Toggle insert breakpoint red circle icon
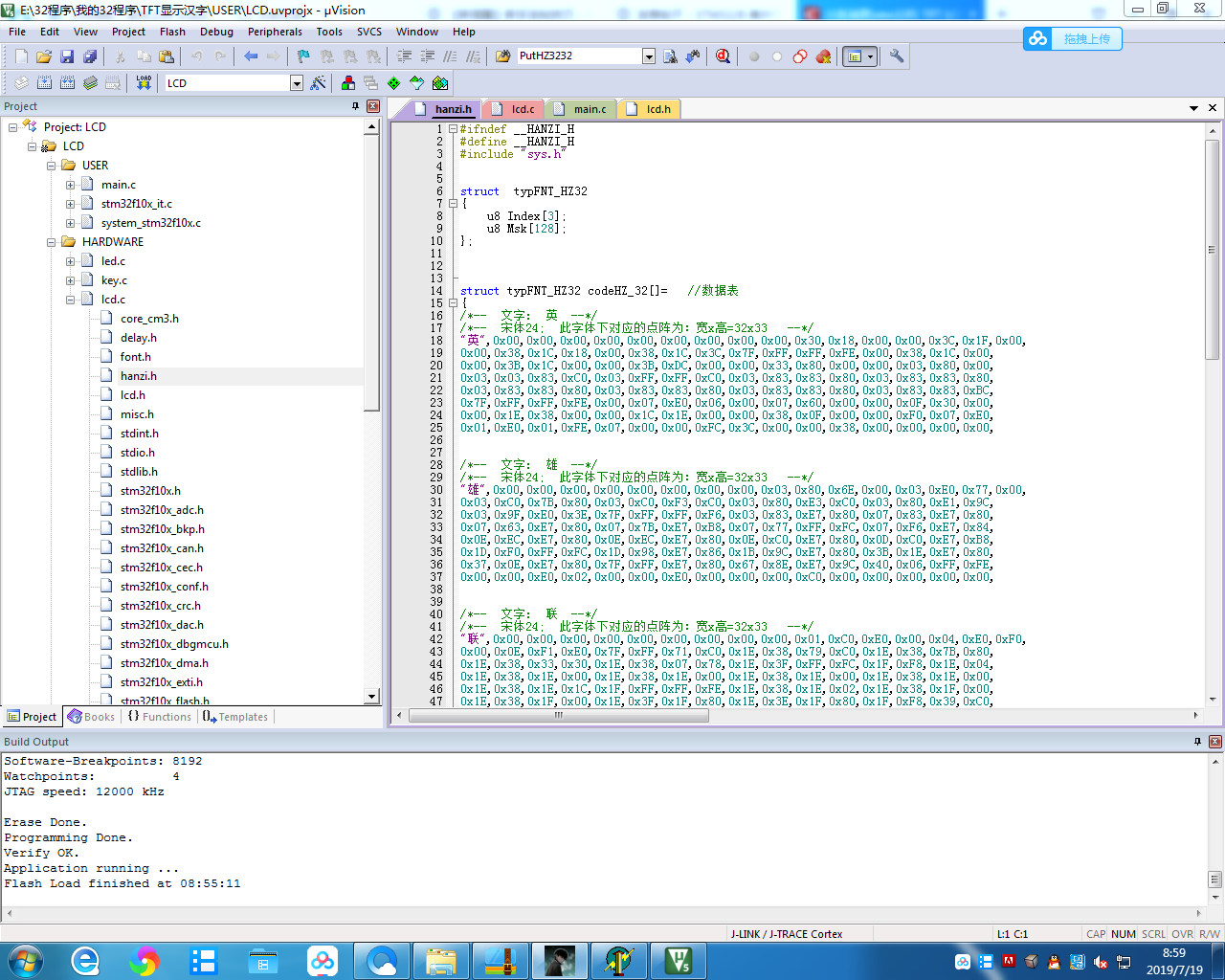 pyautogui.click(x=754, y=56)
